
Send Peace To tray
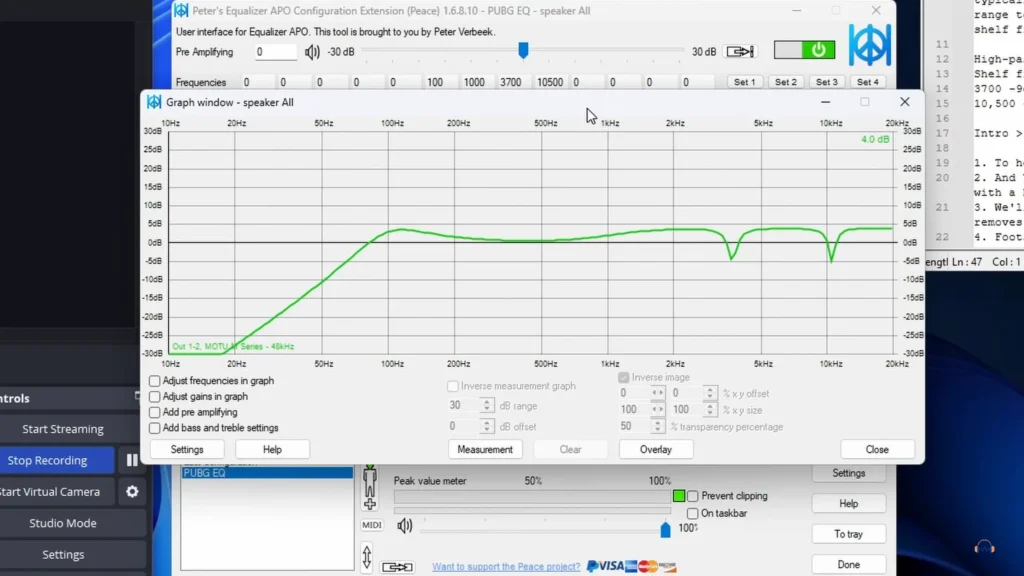pyautogui.click(x=848, y=534)
